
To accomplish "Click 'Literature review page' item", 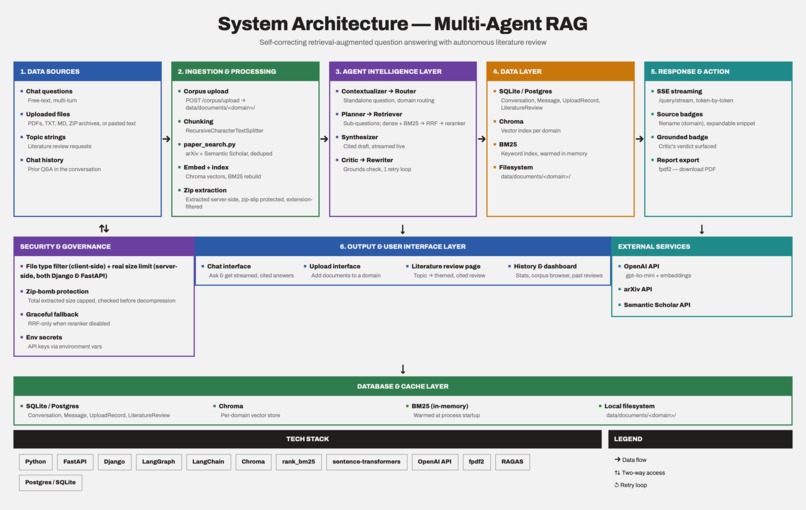I will click(x=446, y=266).
